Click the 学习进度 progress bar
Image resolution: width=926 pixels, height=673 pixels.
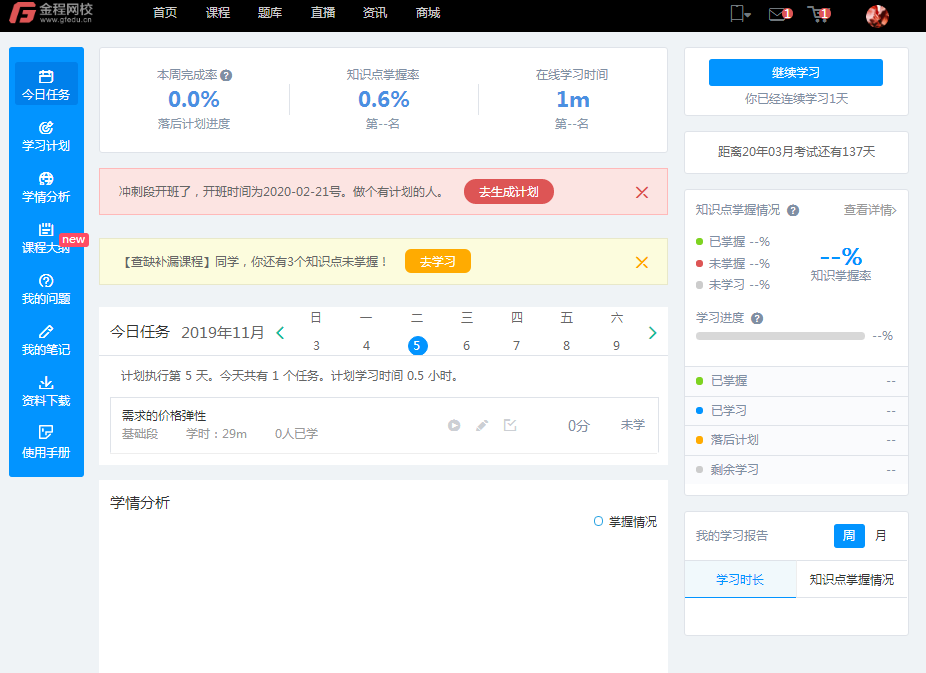pos(780,336)
